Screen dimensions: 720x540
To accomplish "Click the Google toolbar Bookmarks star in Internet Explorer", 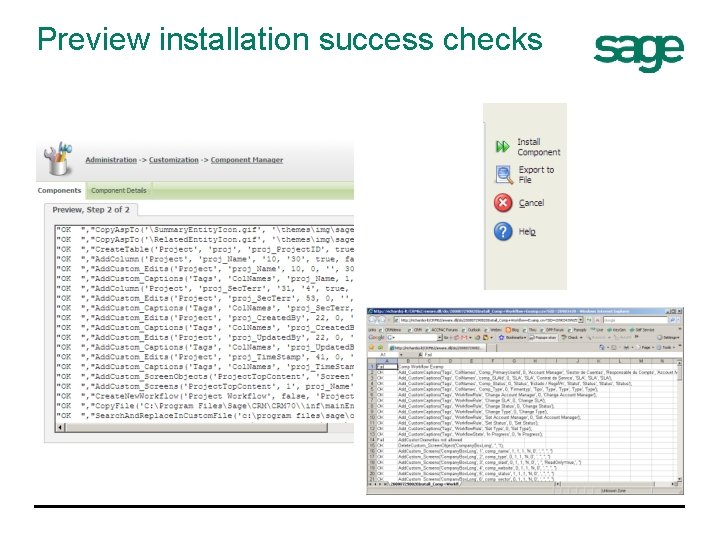I will tap(501, 338).
